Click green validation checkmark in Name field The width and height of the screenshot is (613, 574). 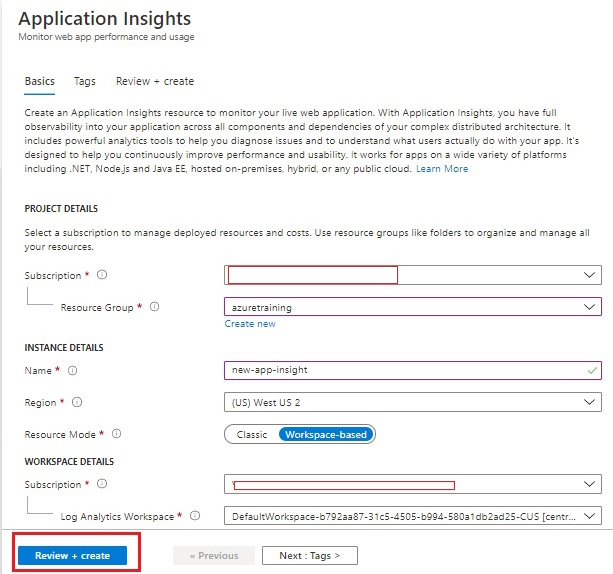pyautogui.click(x=592, y=370)
